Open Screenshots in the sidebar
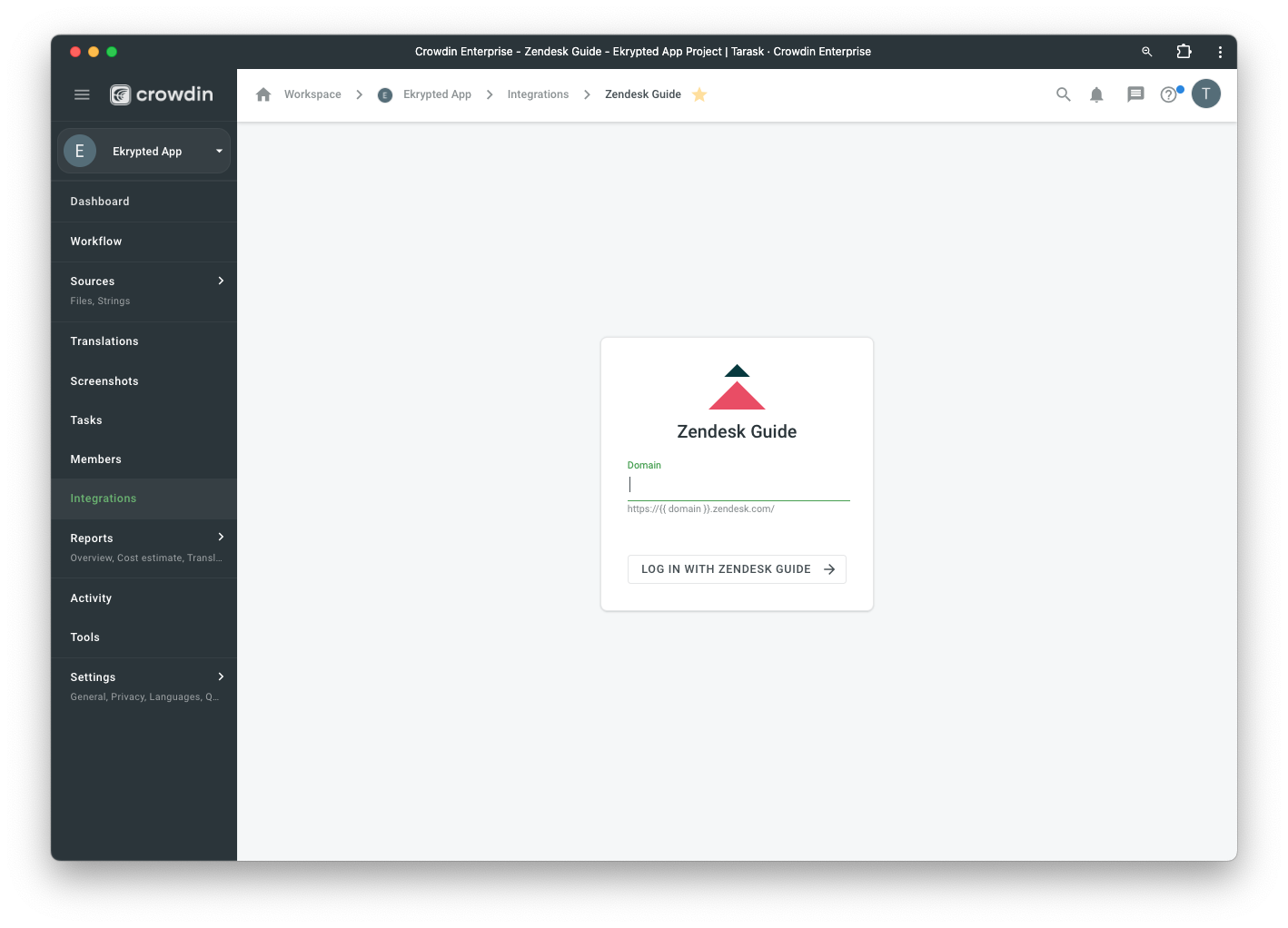The width and height of the screenshot is (1288, 928). click(x=144, y=381)
